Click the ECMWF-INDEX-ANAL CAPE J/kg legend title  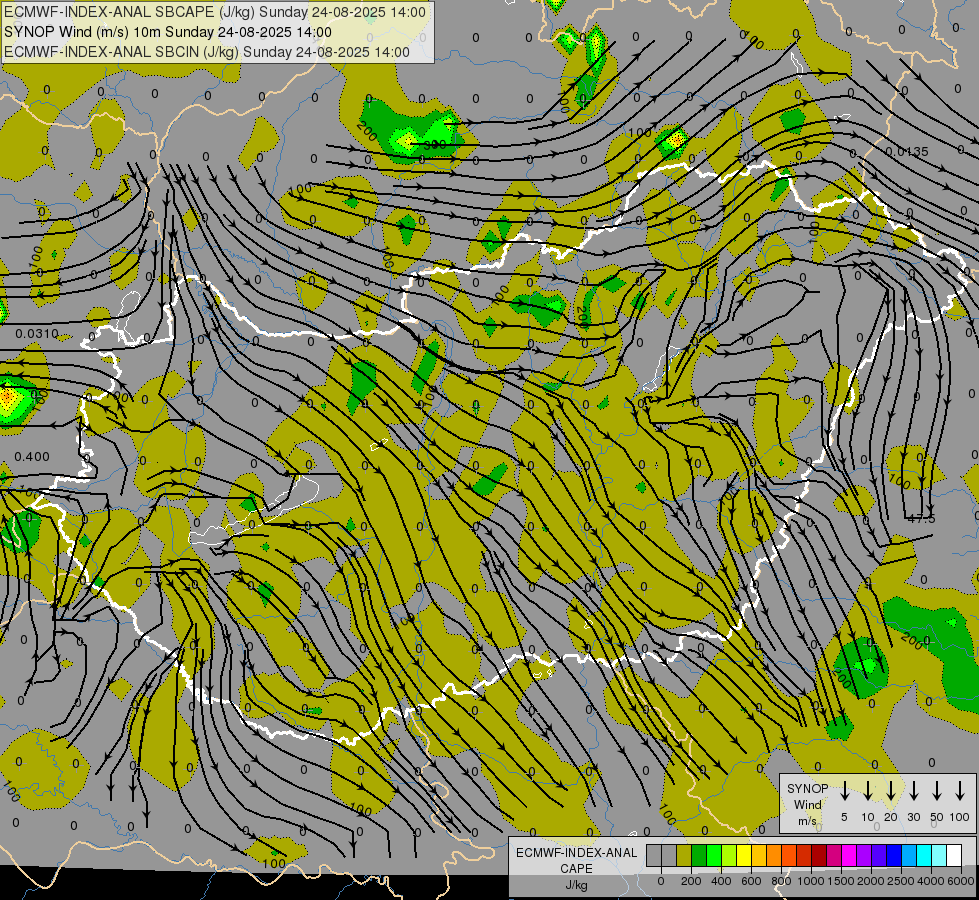(576, 869)
